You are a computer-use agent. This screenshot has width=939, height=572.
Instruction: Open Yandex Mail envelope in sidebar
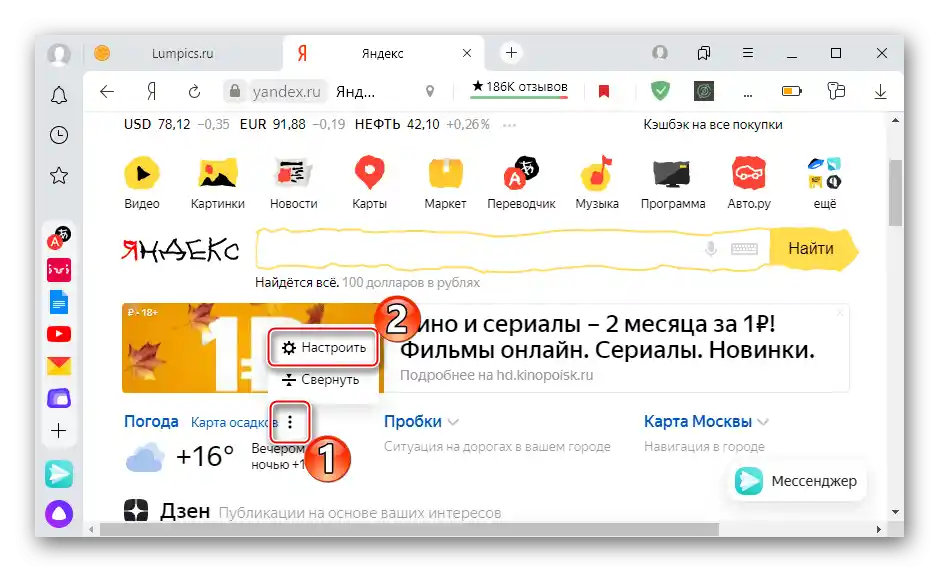tap(59, 366)
